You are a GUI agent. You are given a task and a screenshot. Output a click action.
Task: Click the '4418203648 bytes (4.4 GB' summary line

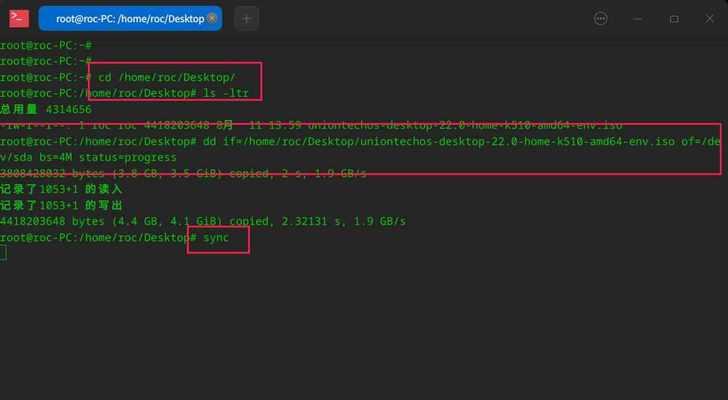pos(203,221)
